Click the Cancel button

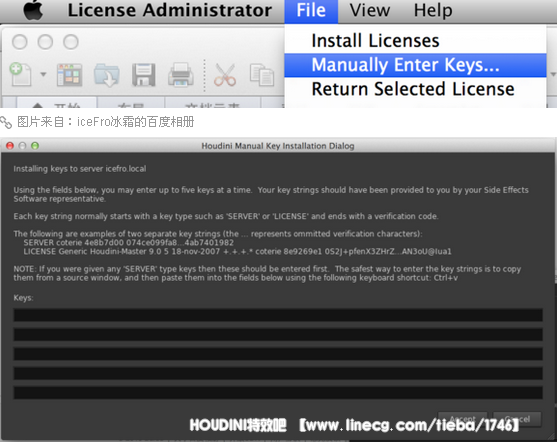[517, 419]
